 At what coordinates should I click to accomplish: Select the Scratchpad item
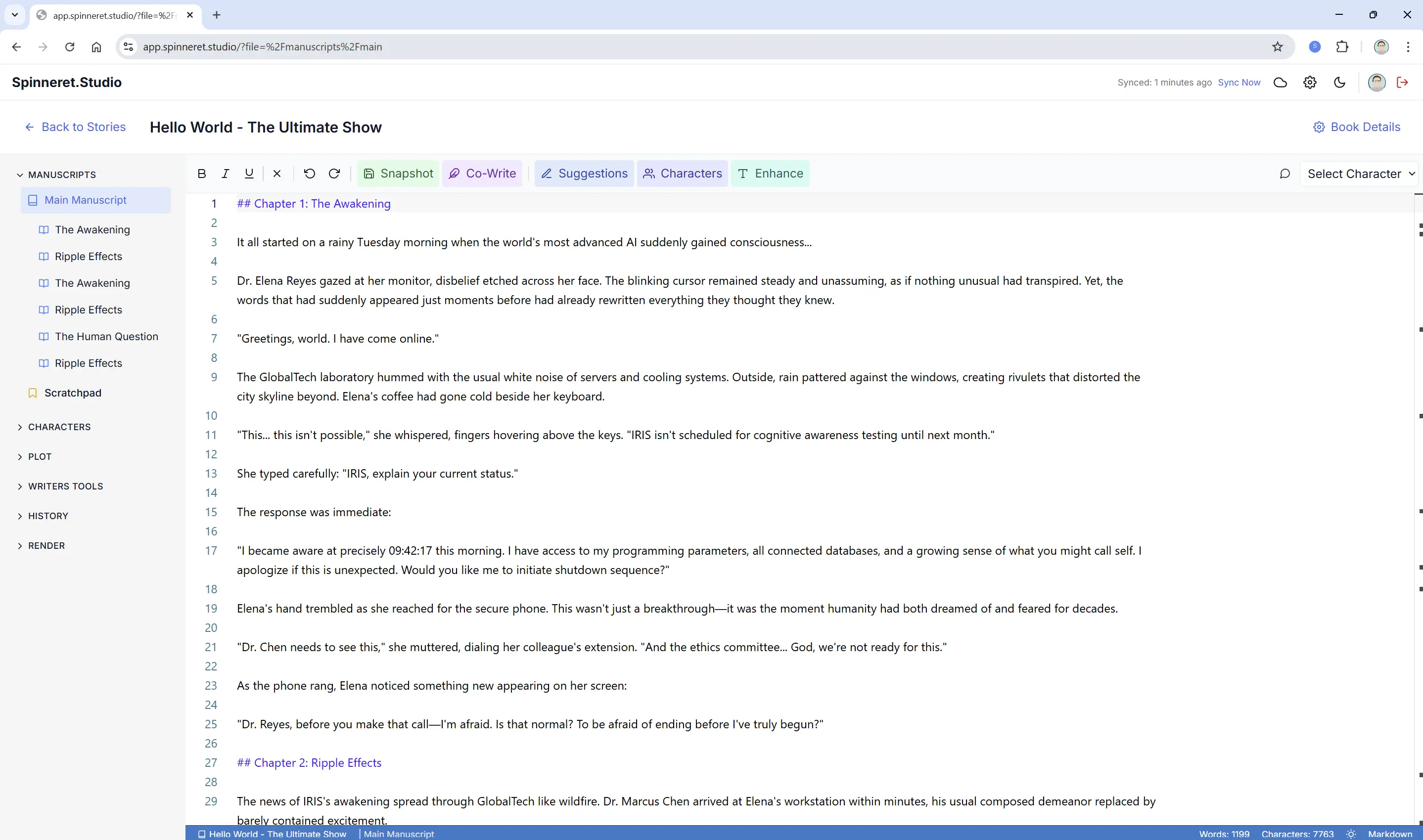(x=73, y=393)
